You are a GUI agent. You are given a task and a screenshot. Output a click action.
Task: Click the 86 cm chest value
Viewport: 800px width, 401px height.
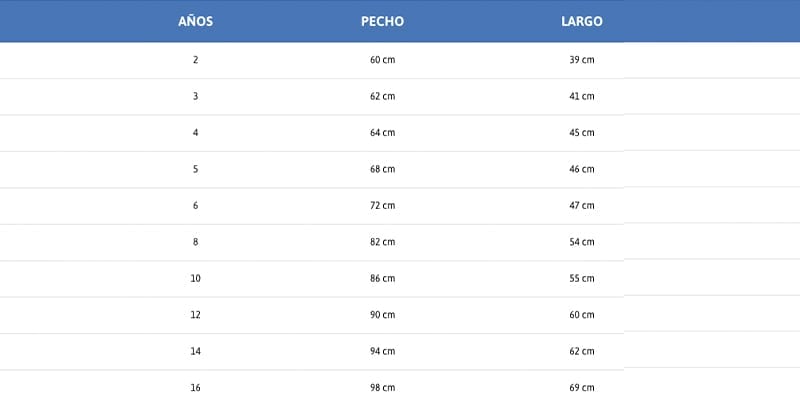pos(382,278)
